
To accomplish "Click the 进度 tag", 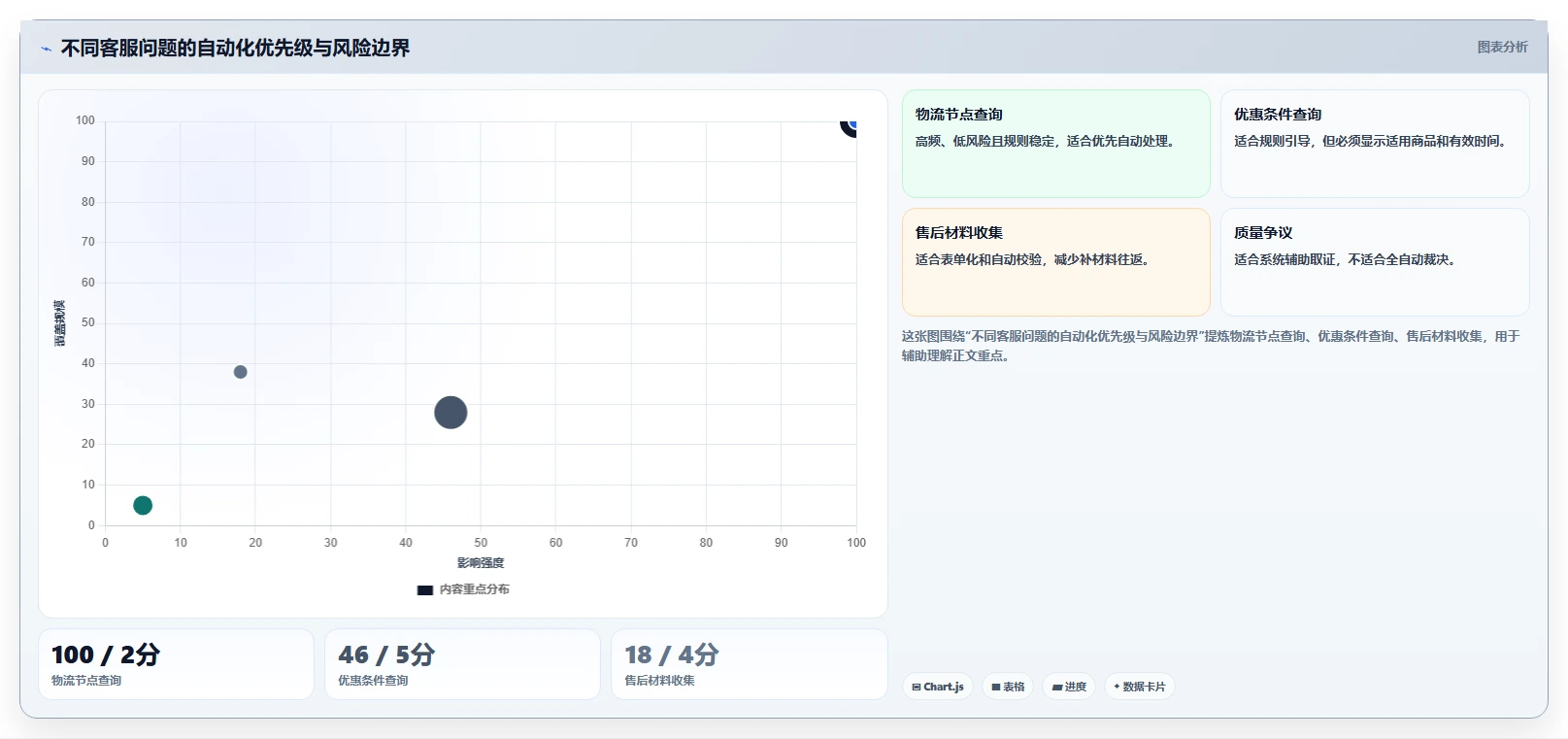I will pos(1069,687).
